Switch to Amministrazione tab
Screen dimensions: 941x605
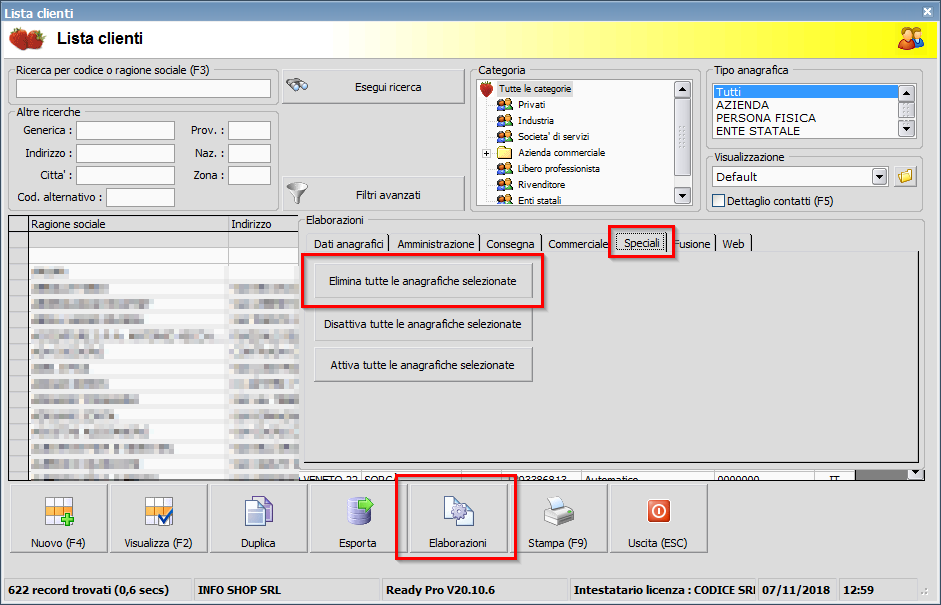pyautogui.click(x=435, y=244)
